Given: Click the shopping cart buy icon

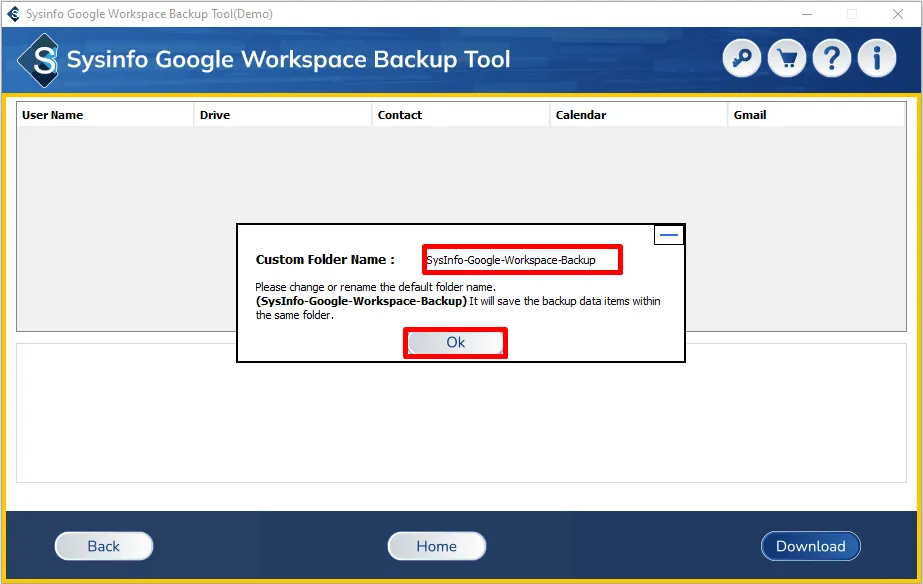Looking at the screenshot, I should tap(786, 58).
